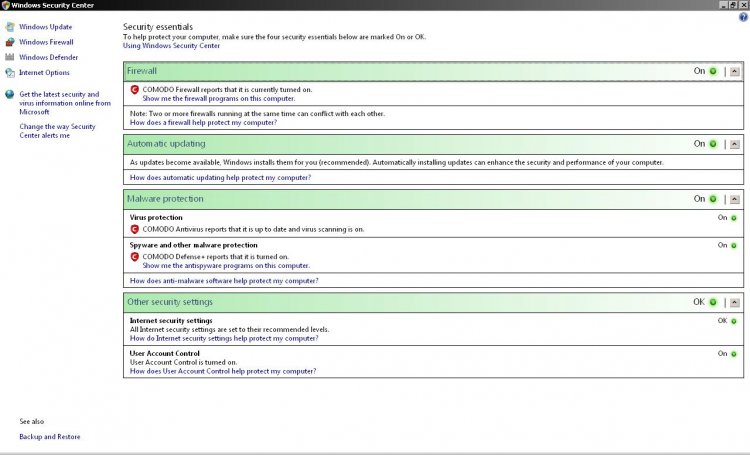Click the Automatic updating section header title
Image resolution: width=750 pixels, height=455 pixels.
pos(166,144)
